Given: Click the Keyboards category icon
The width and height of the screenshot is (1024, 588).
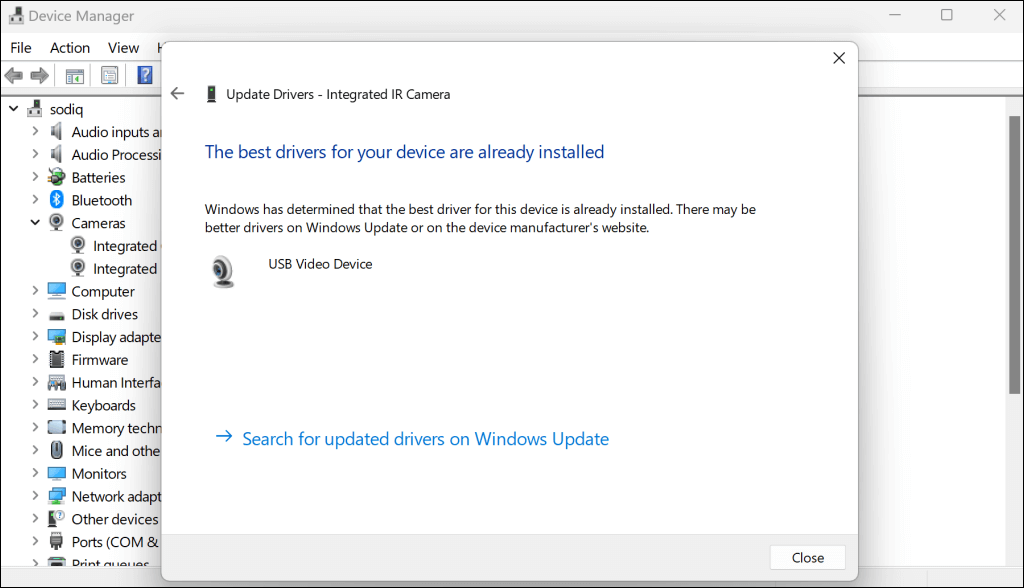Looking at the screenshot, I should 57,405.
